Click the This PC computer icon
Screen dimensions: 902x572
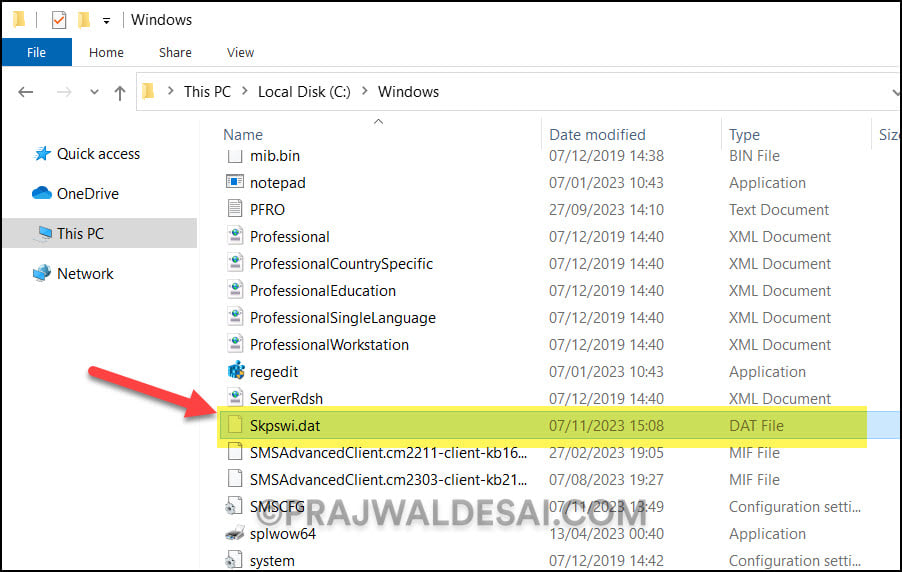tap(44, 234)
